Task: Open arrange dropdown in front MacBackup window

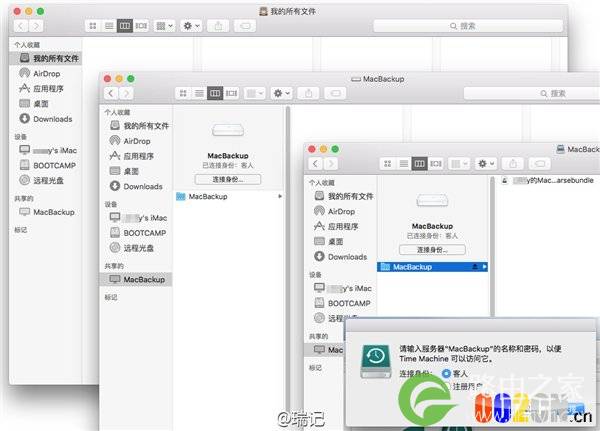Action: (459, 163)
